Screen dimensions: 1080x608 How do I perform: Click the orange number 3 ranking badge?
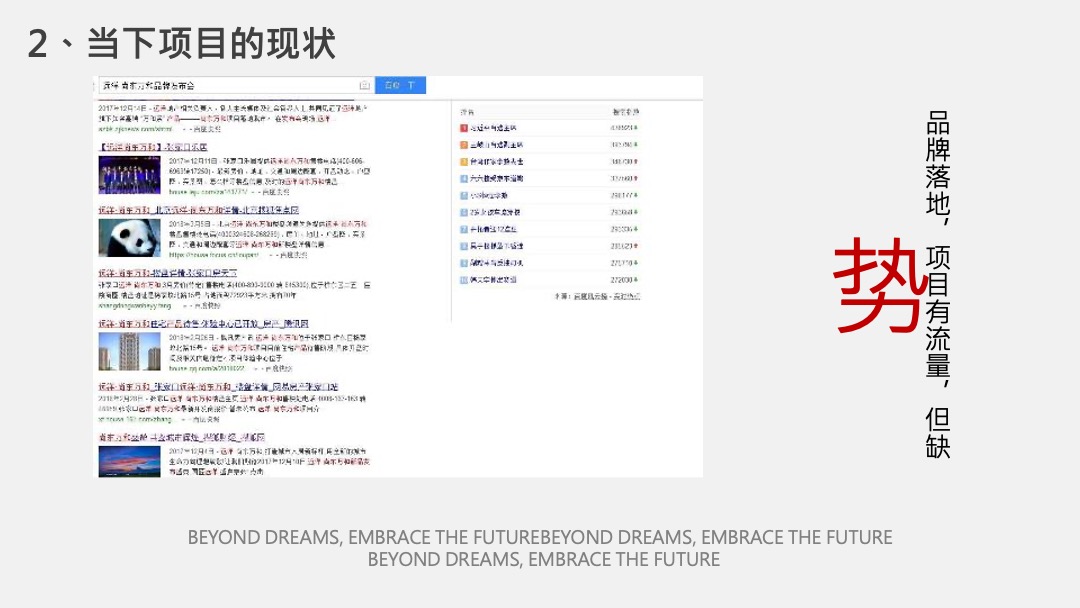(x=462, y=162)
